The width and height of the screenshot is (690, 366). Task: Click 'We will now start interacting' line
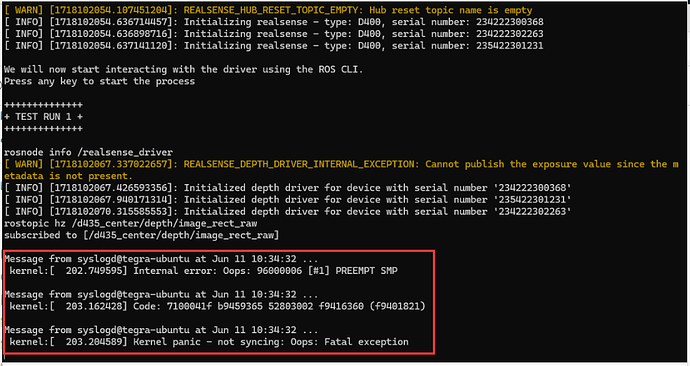pos(184,70)
